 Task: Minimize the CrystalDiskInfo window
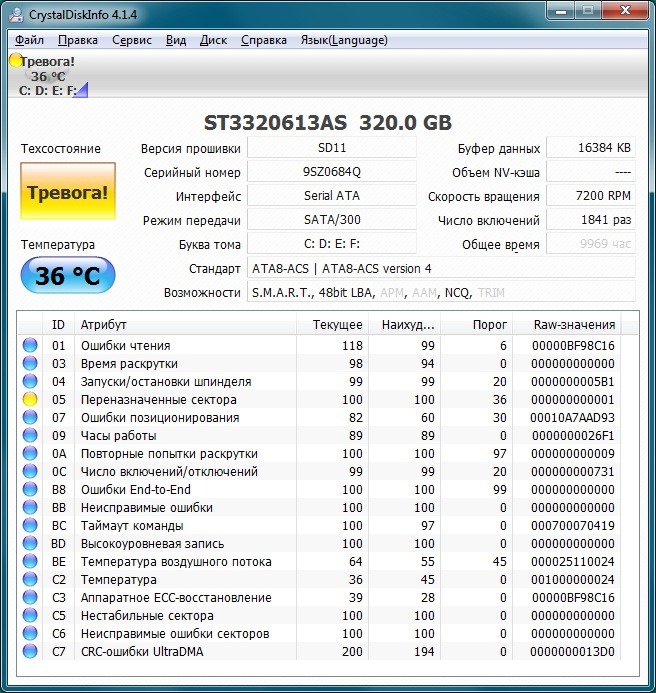coord(561,11)
